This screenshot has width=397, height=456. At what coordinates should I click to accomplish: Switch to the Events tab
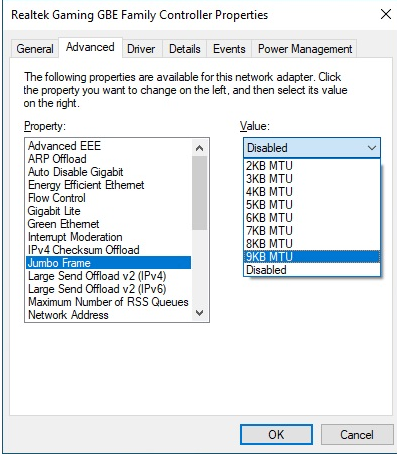(229, 49)
